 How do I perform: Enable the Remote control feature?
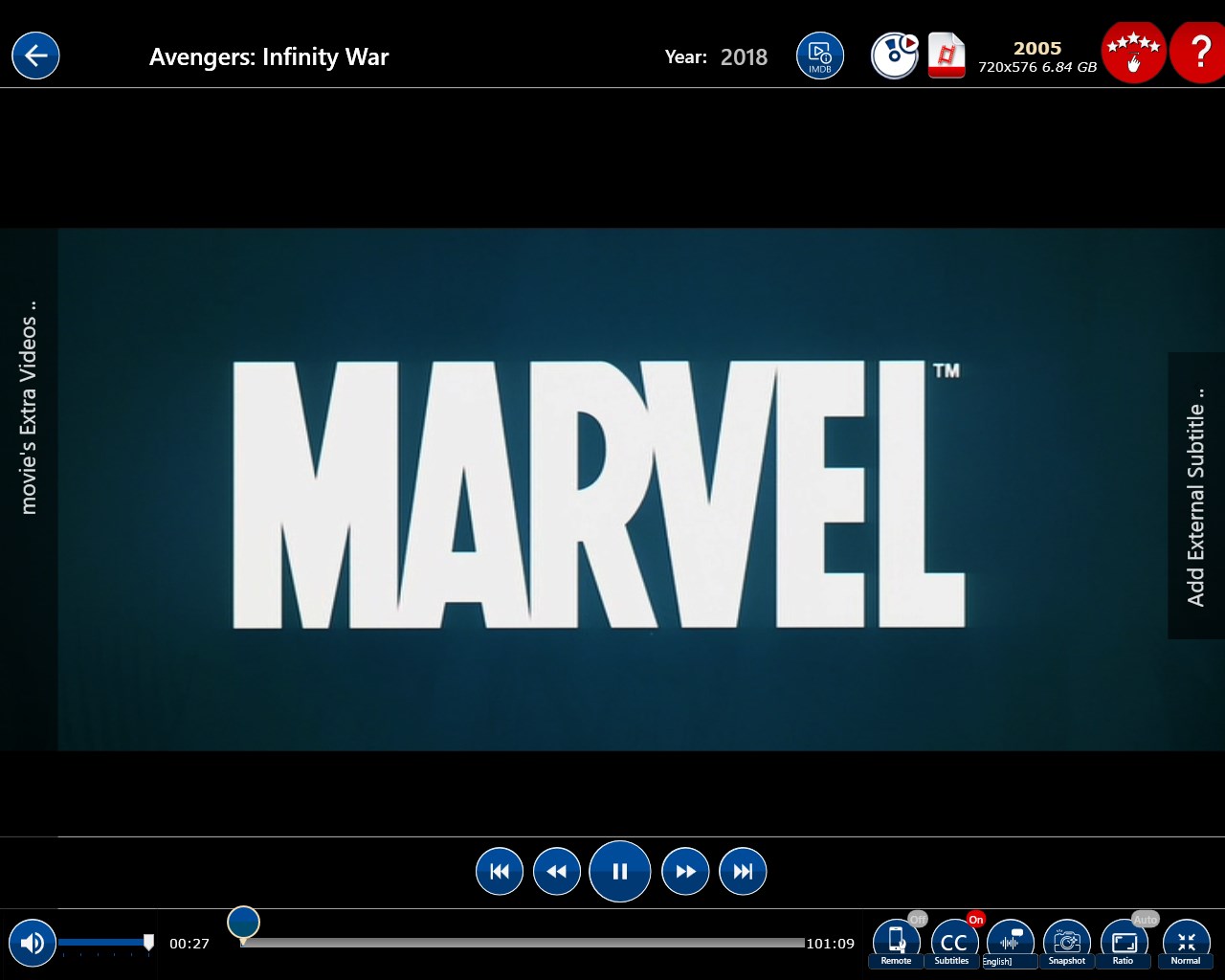(896, 942)
